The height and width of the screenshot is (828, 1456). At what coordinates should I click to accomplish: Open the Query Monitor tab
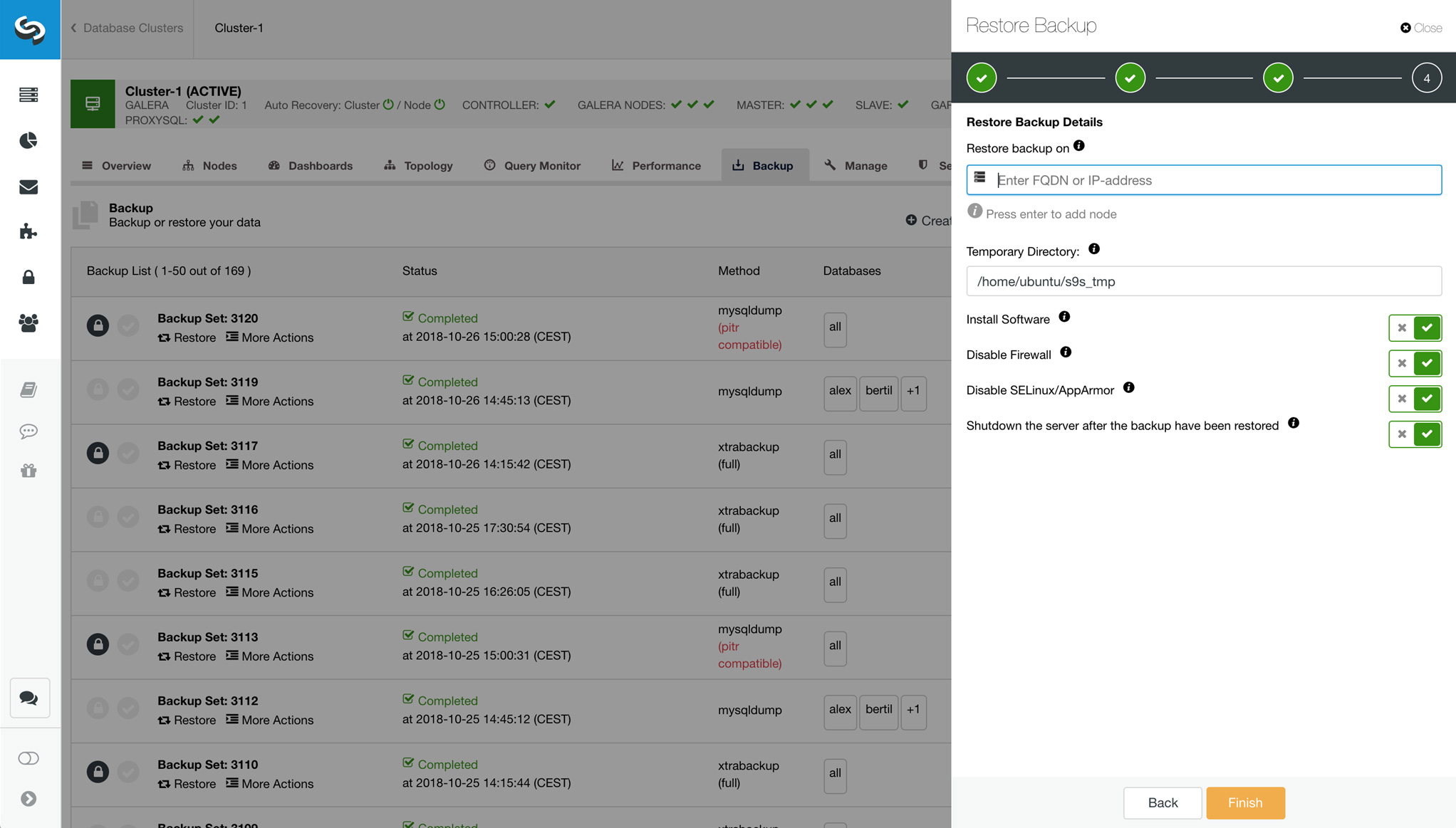pos(532,166)
